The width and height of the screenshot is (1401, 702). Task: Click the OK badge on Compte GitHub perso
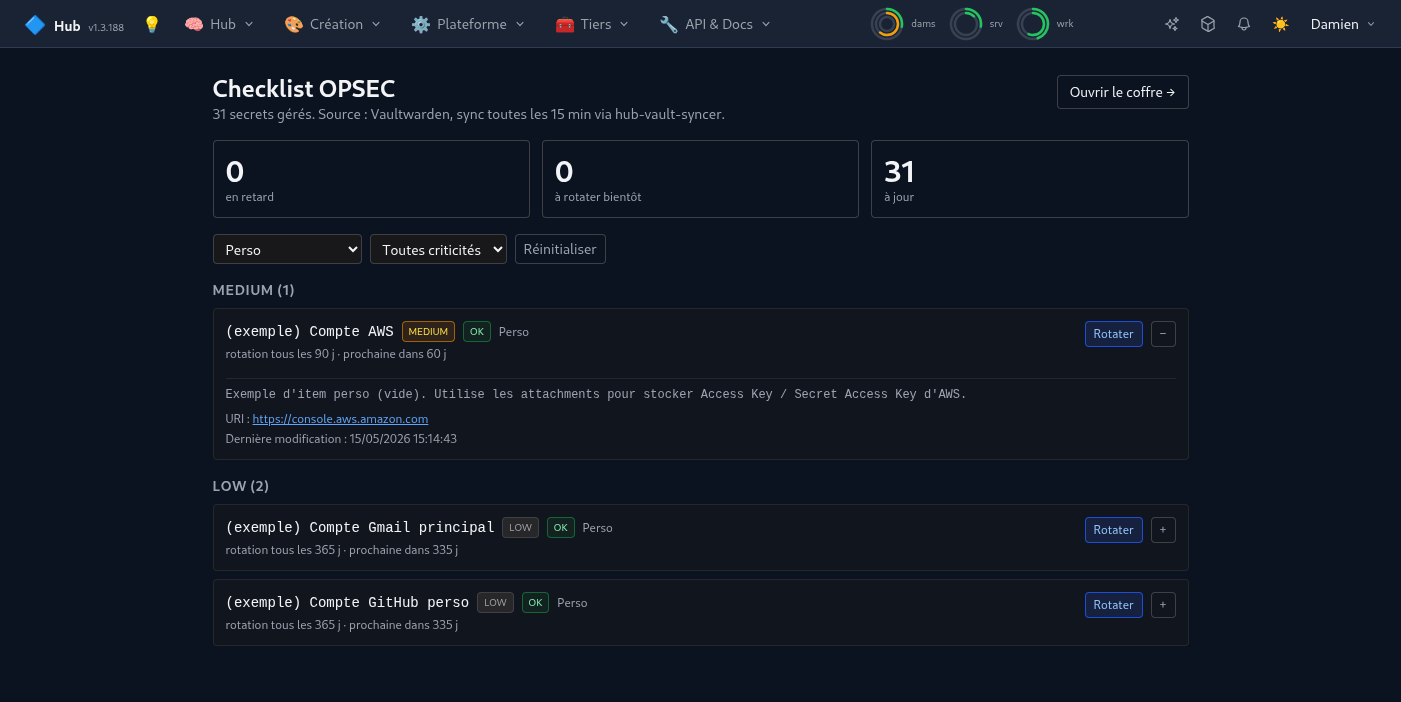[535, 602]
